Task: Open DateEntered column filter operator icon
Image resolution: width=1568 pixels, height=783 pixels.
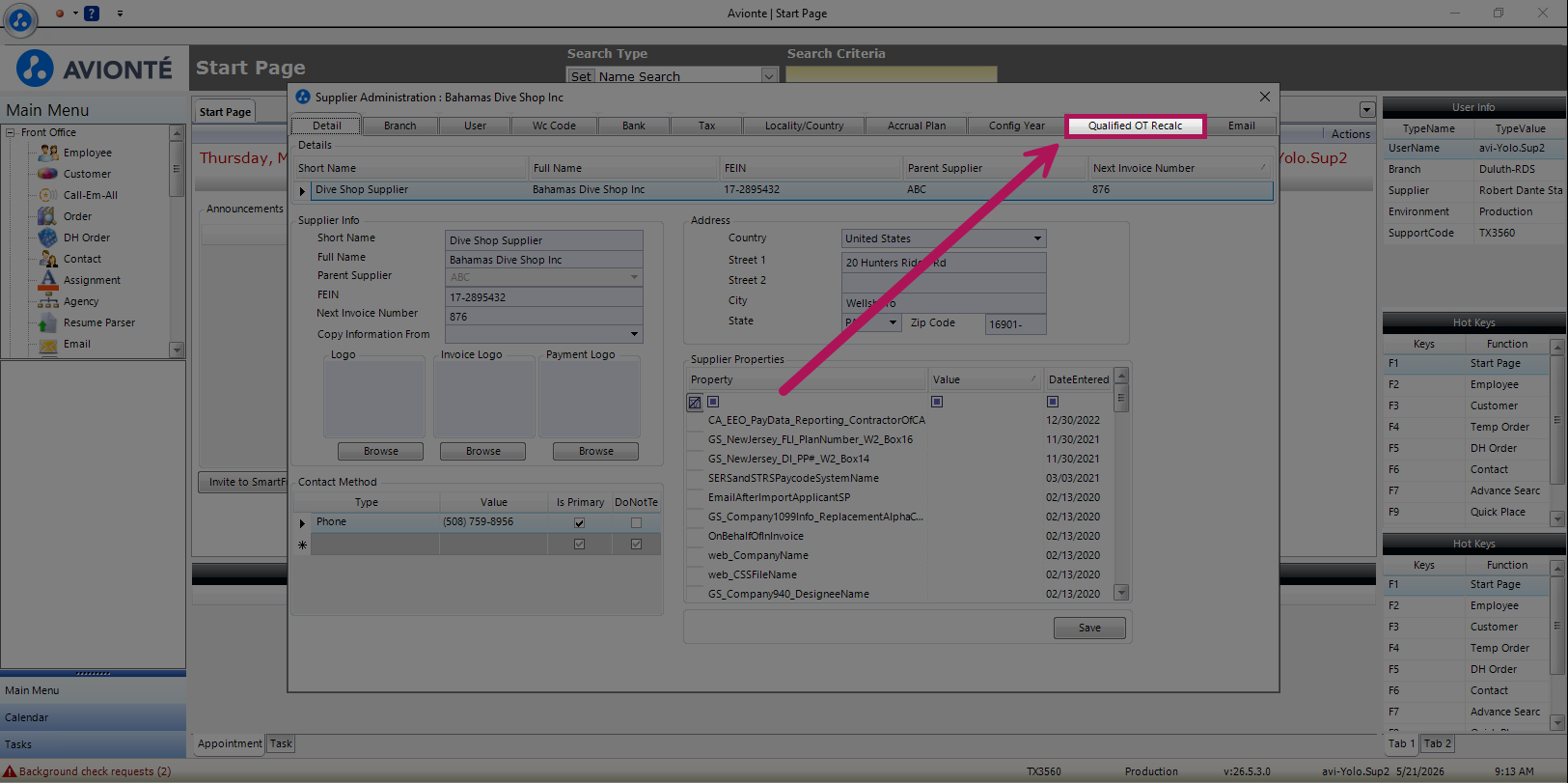Action: point(1053,402)
